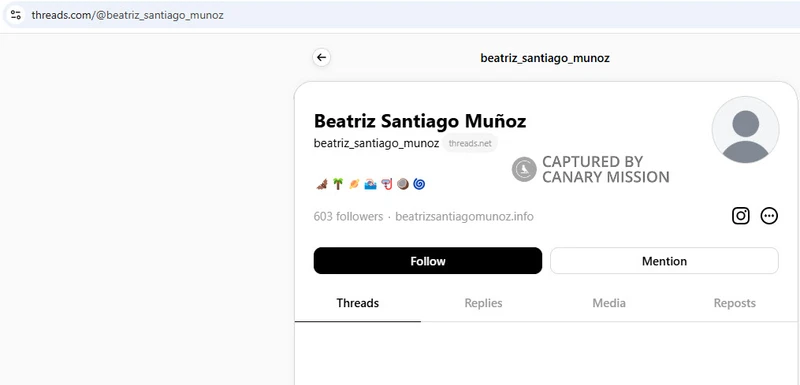
Task: Click the browser address bar URL
Action: click(128, 15)
